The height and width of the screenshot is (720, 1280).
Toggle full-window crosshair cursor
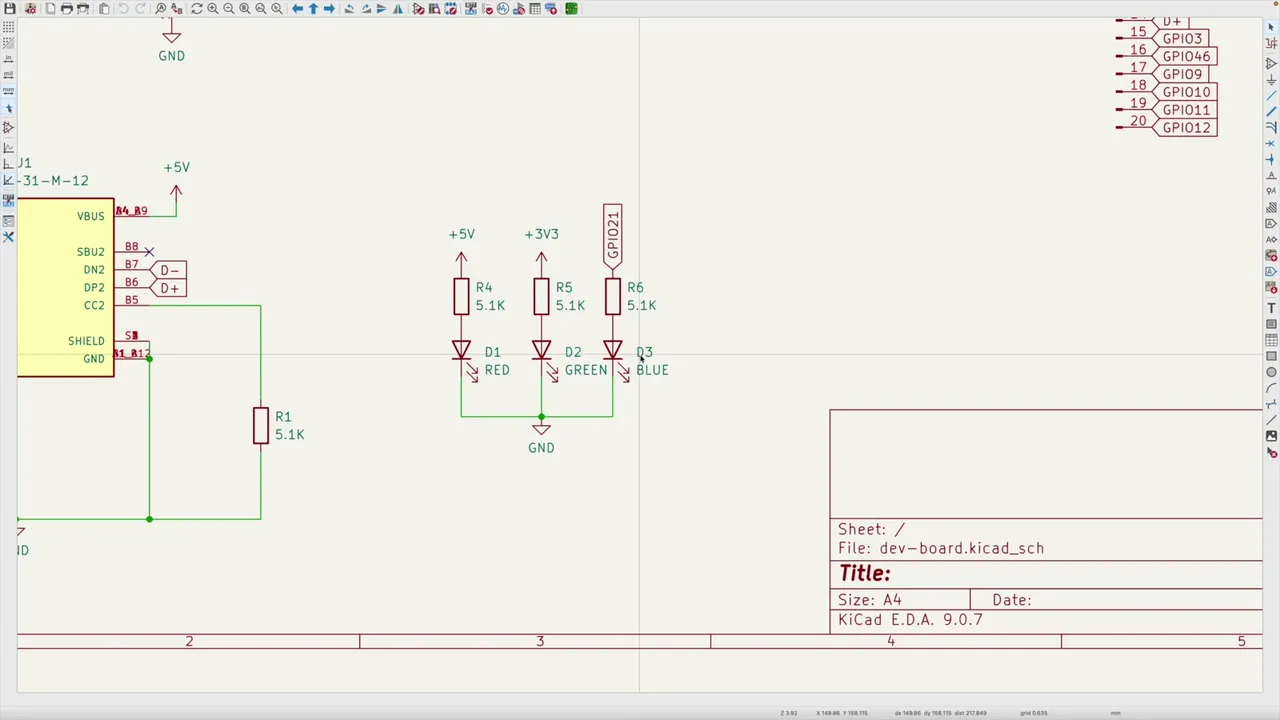pyautogui.click(x=9, y=109)
